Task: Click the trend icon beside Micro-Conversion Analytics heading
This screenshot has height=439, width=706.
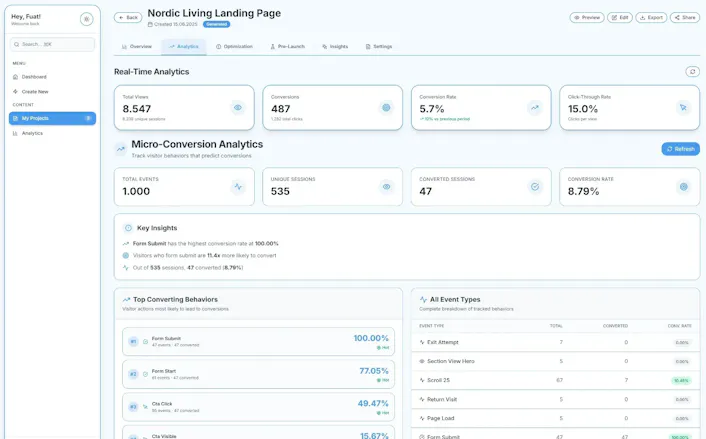Action: [121, 149]
